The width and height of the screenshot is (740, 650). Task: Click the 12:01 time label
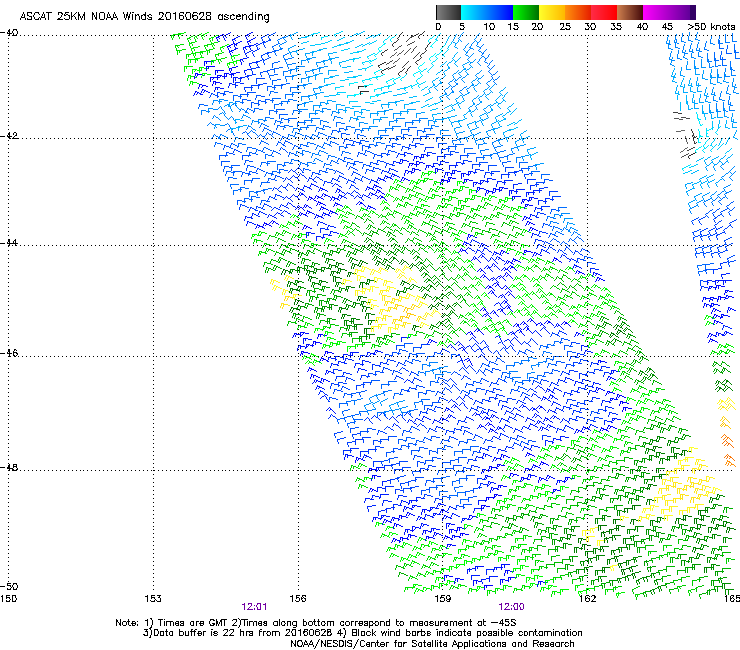[x=254, y=607]
